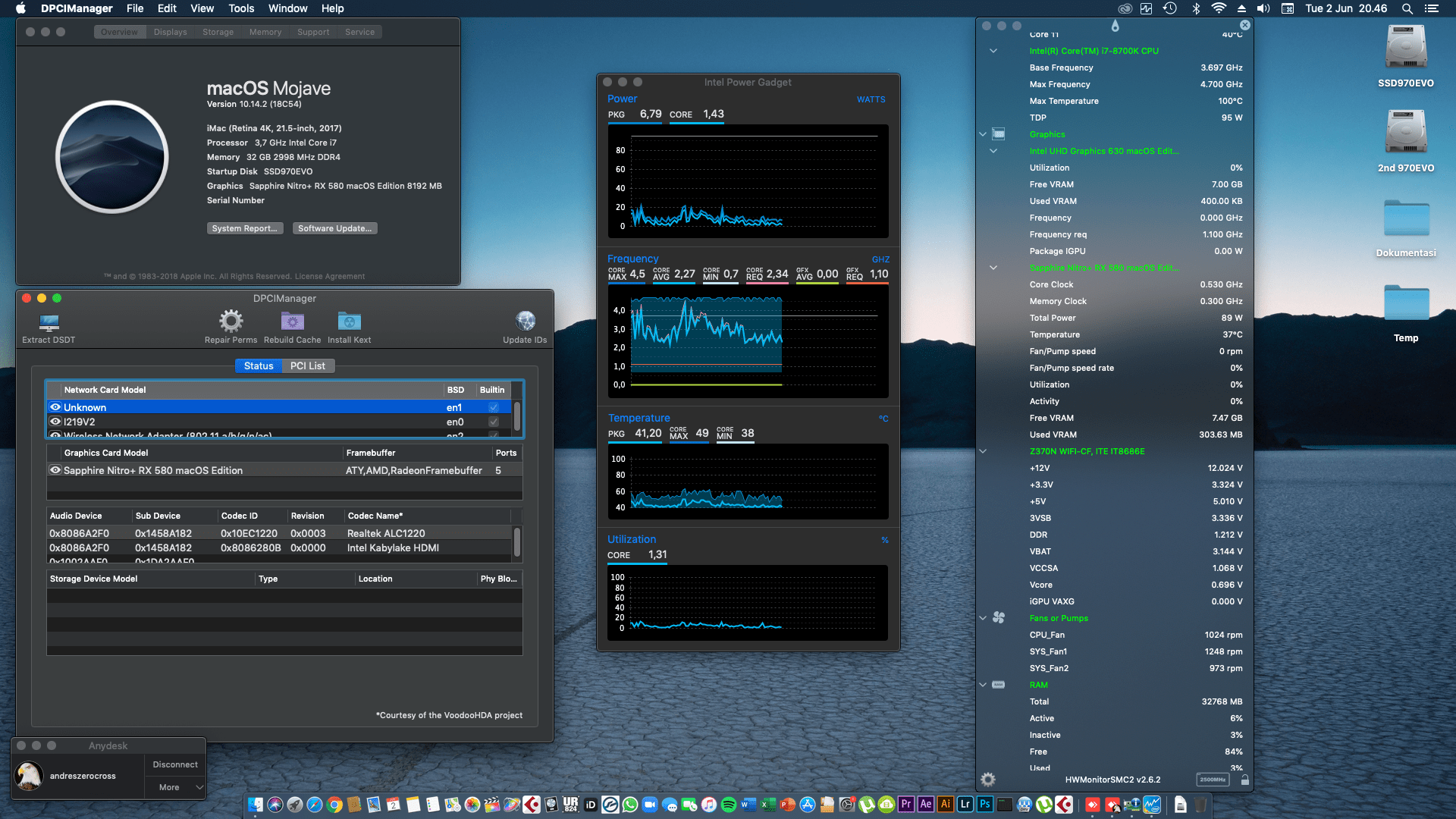This screenshot has width=1456, height=819.
Task: Open HWMonitor settings gear icon
Action: (x=987, y=779)
